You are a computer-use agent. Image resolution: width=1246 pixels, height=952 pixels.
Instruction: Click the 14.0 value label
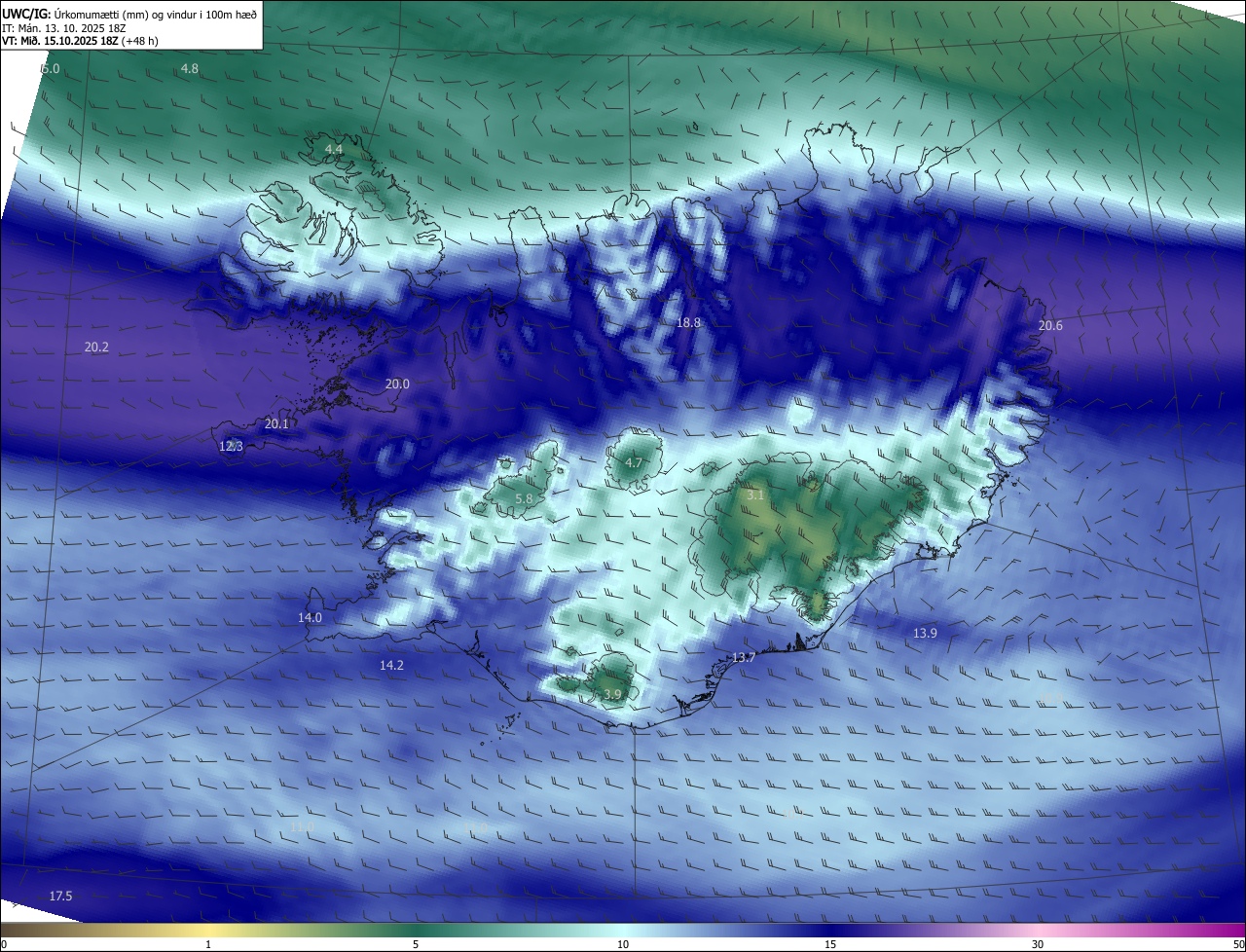coord(310,618)
